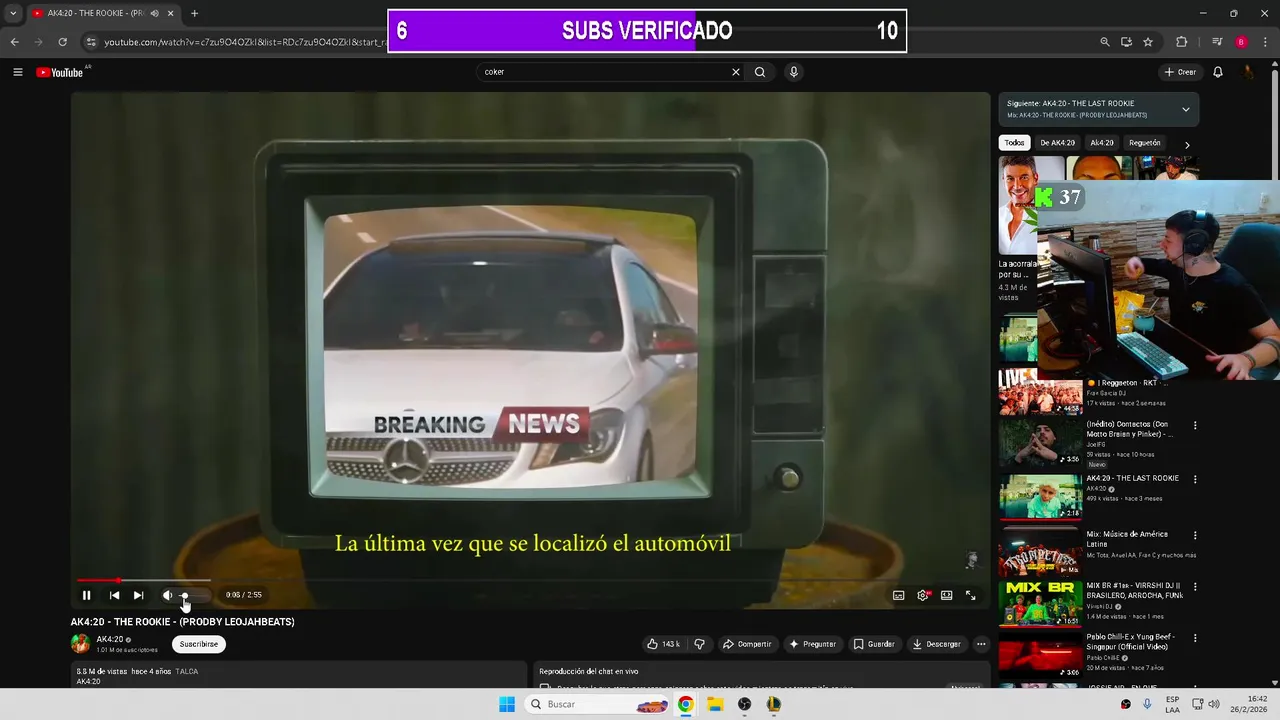Go back in Chrome
Screen dimensions: 1280x720
point(14,42)
